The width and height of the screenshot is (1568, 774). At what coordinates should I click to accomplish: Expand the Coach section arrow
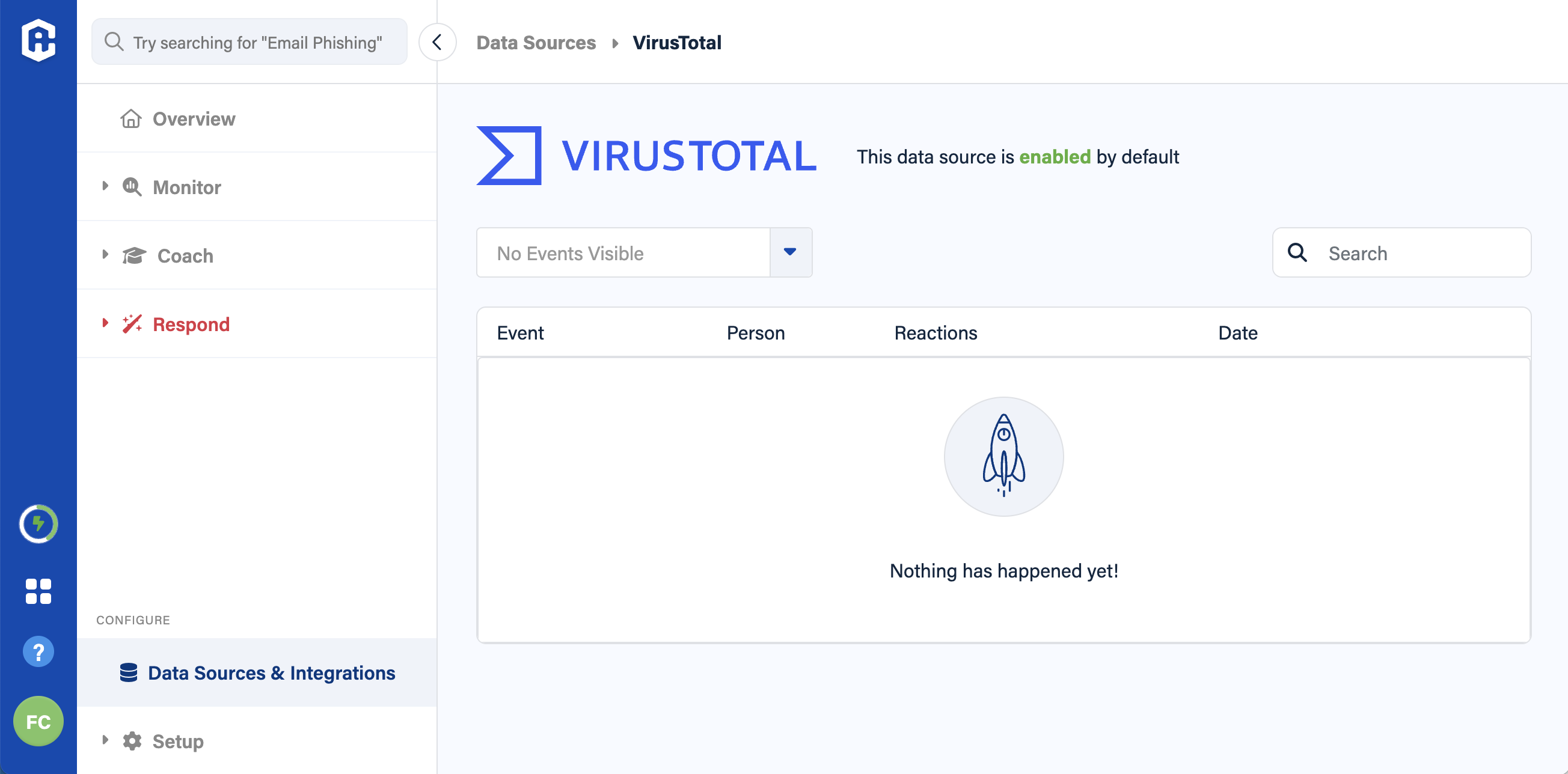click(105, 254)
